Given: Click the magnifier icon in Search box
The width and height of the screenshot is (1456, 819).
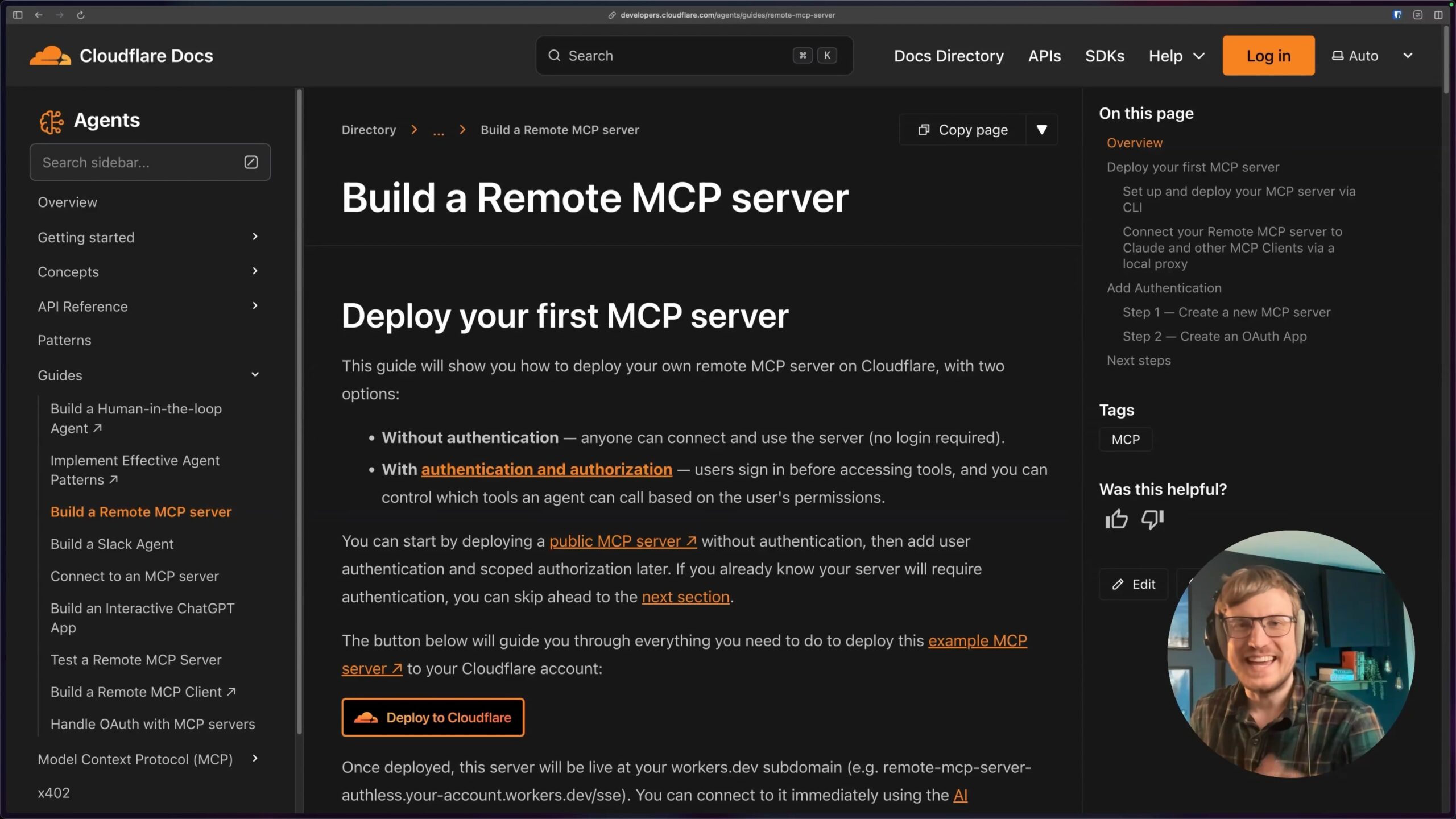Looking at the screenshot, I should pos(554,56).
